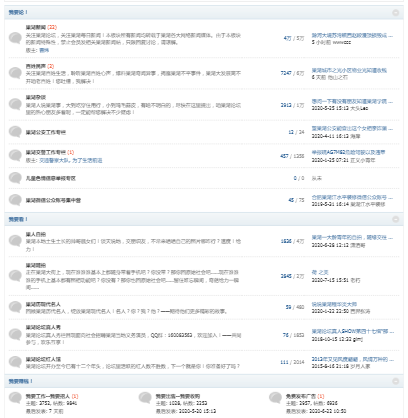408x418 pixels.
Task: Click the '1826' topic count
Action: click(x=286, y=241)
